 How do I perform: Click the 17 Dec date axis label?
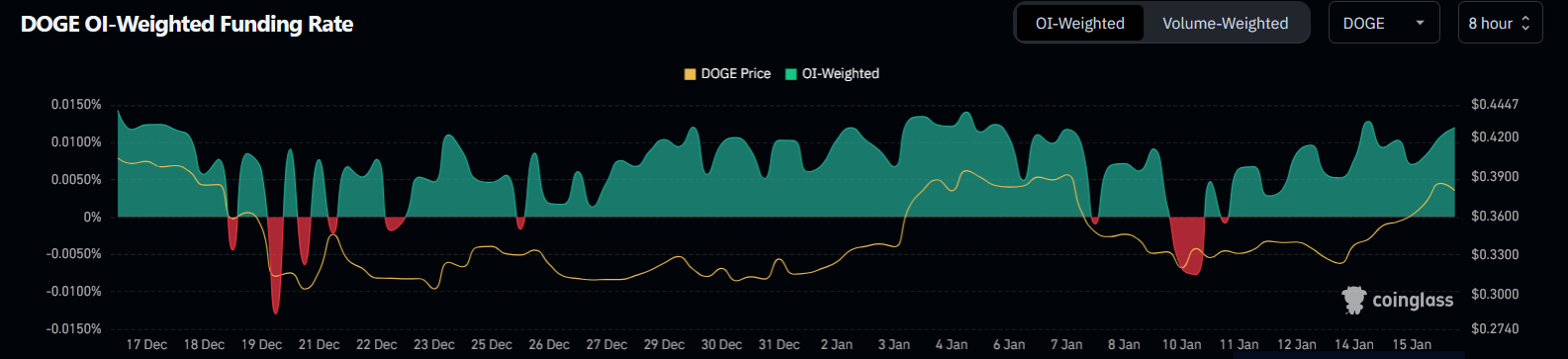coord(146,344)
